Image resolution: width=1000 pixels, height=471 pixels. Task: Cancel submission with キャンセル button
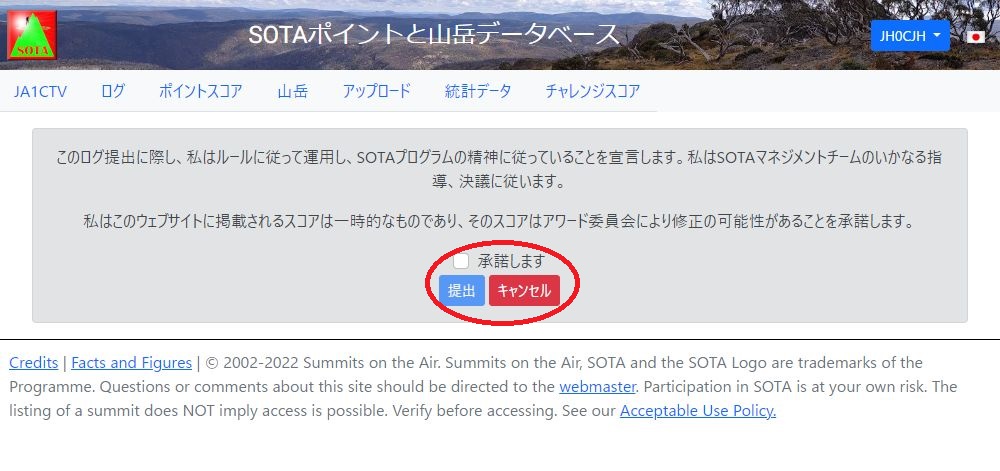pos(524,291)
